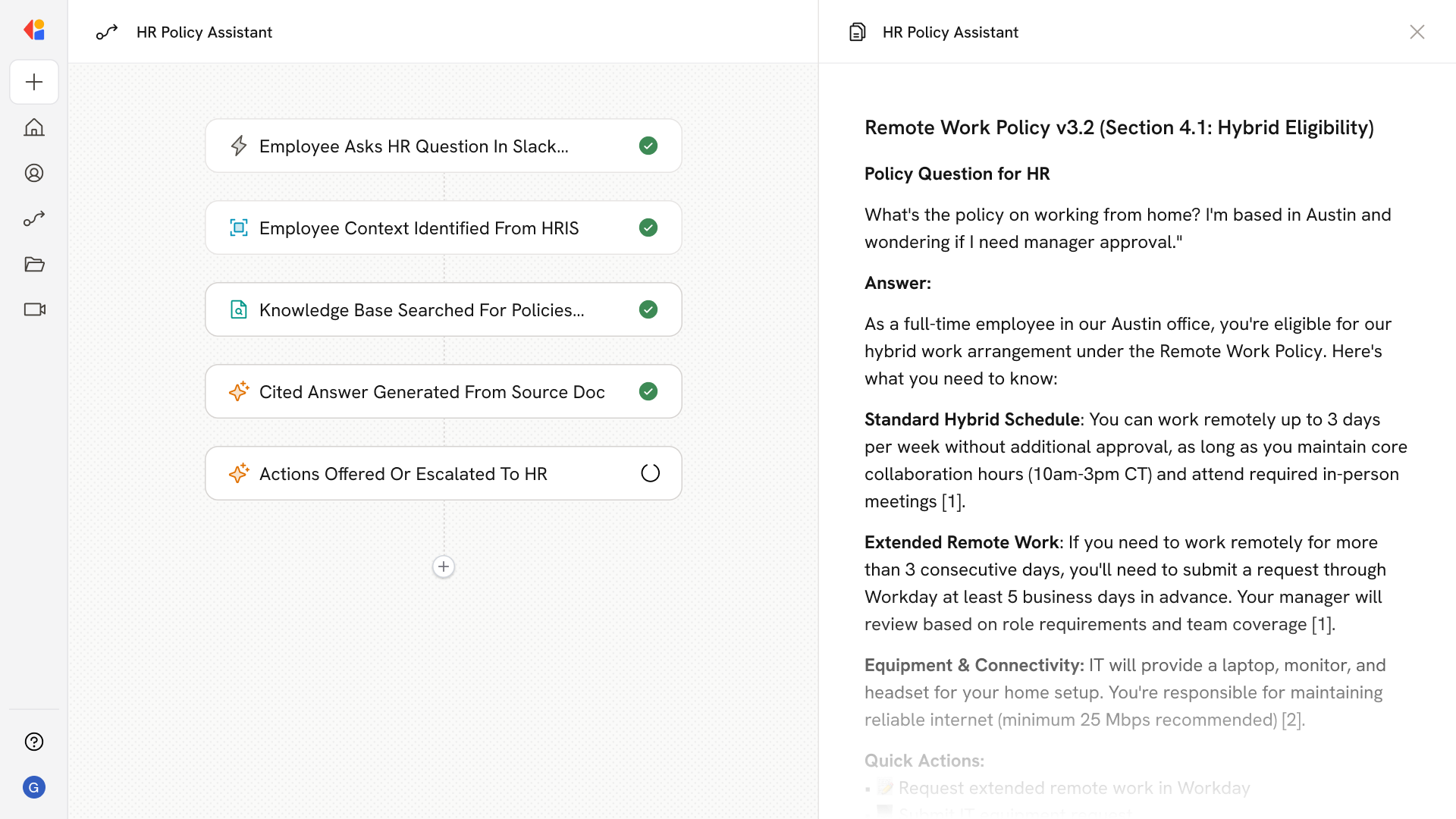The width and height of the screenshot is (1456, 819).
Task: Click the plus button in the sidebar
Action: [34, 82]
